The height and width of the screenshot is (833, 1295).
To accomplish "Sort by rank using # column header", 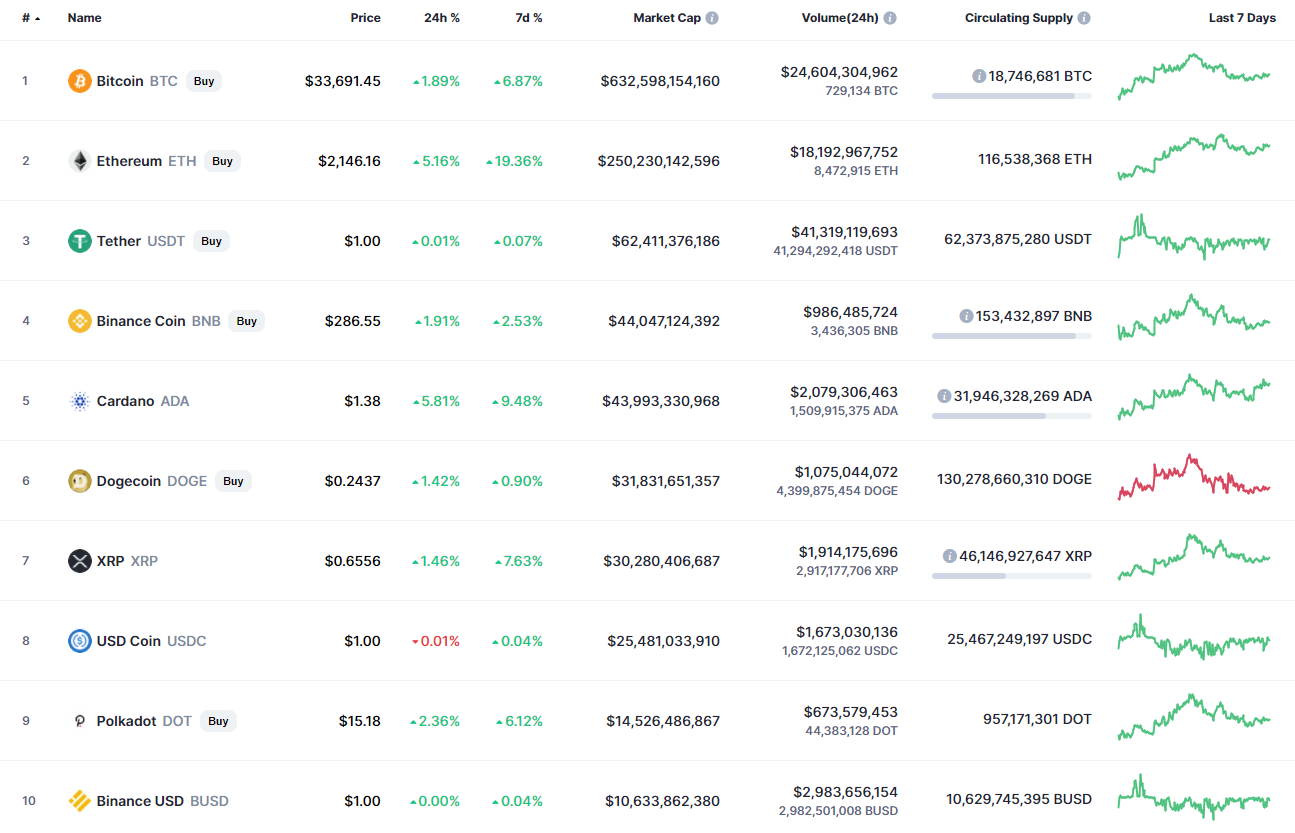I will [x=31, y=18].
